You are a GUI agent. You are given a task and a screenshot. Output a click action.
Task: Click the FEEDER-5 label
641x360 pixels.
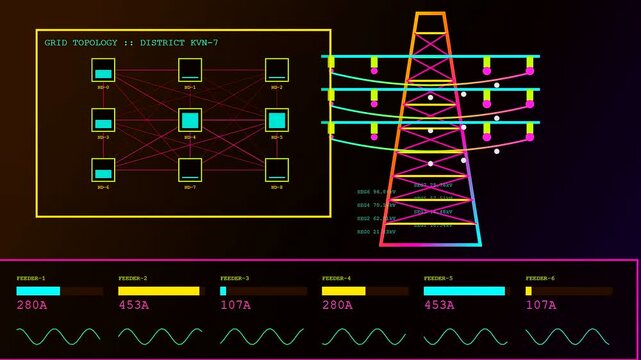point(438,278)
